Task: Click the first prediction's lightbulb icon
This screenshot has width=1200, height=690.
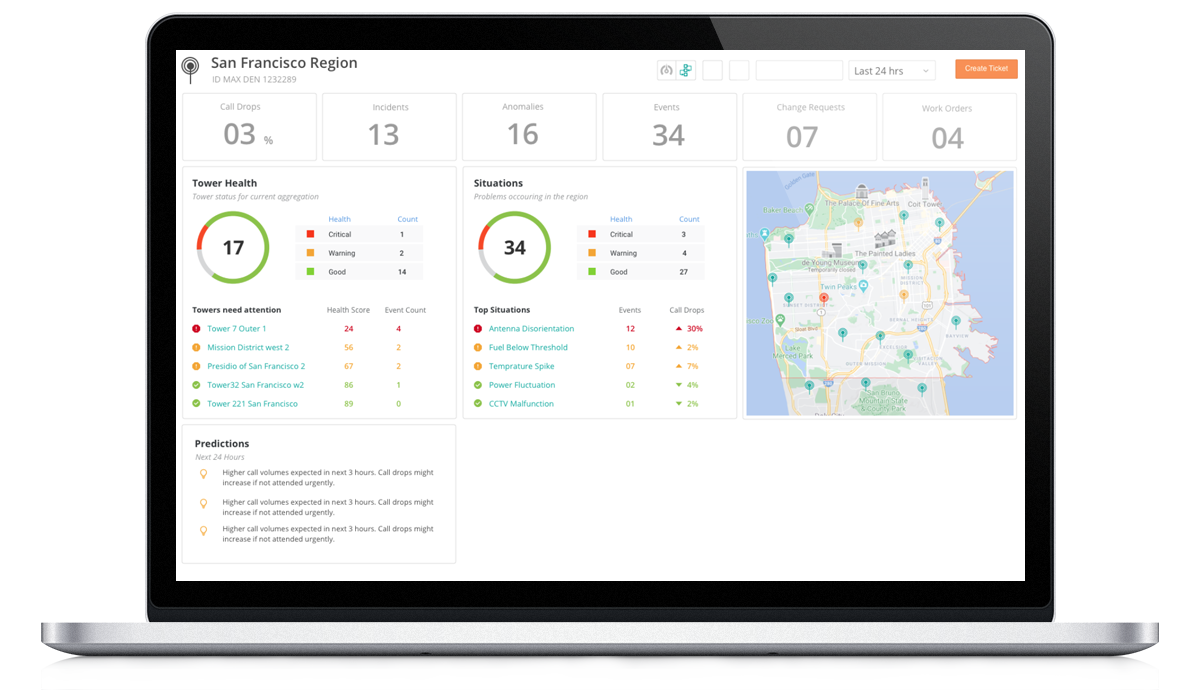Action: tap(204, 473)
